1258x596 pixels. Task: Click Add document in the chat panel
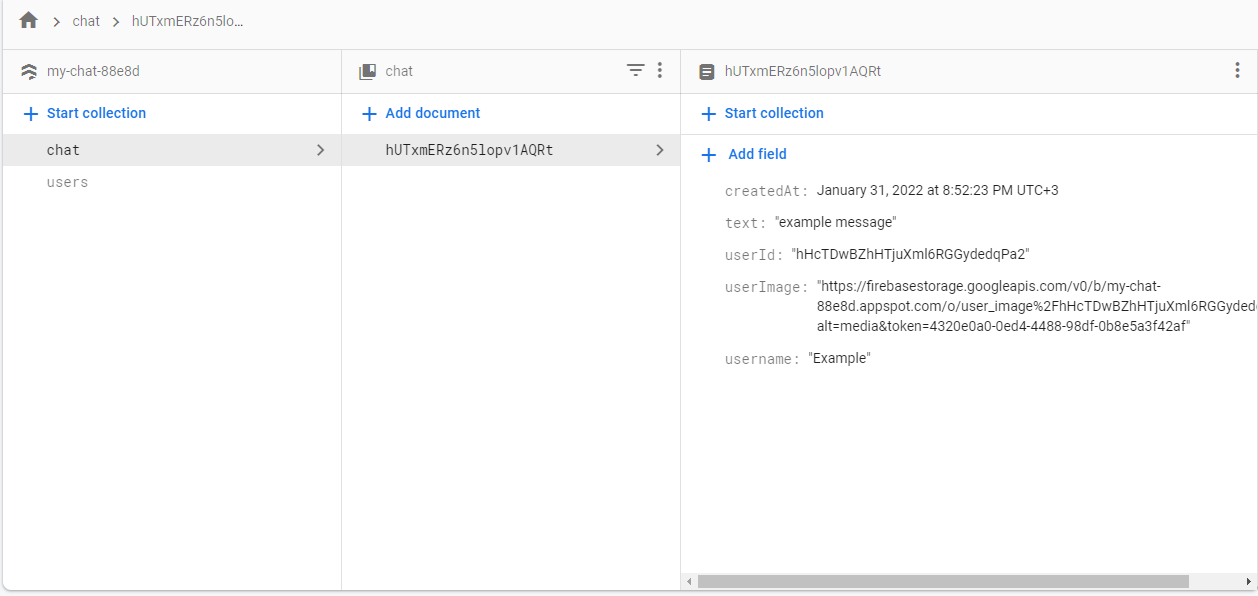click(420, 113)
